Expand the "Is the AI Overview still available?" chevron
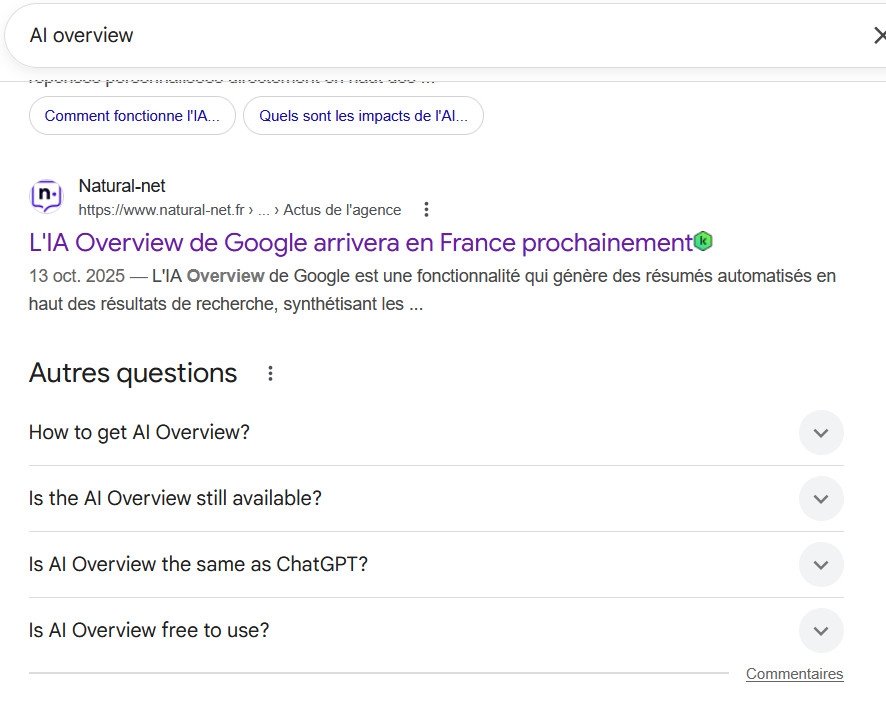Viewport: 886px width, 720px height. coord(821,499)
